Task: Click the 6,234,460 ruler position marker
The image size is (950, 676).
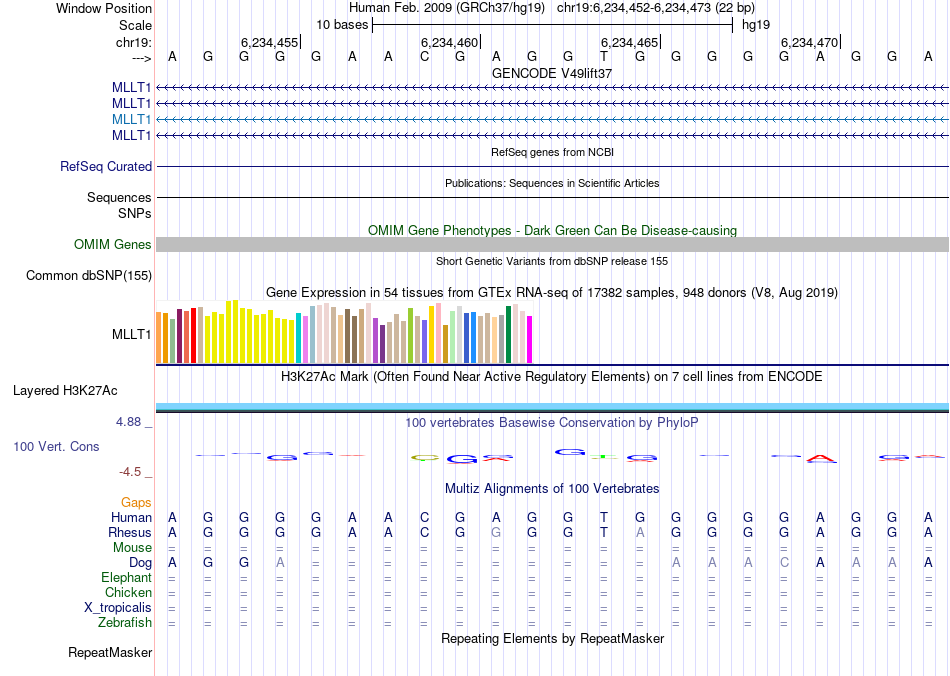Action: coord(450,43)
